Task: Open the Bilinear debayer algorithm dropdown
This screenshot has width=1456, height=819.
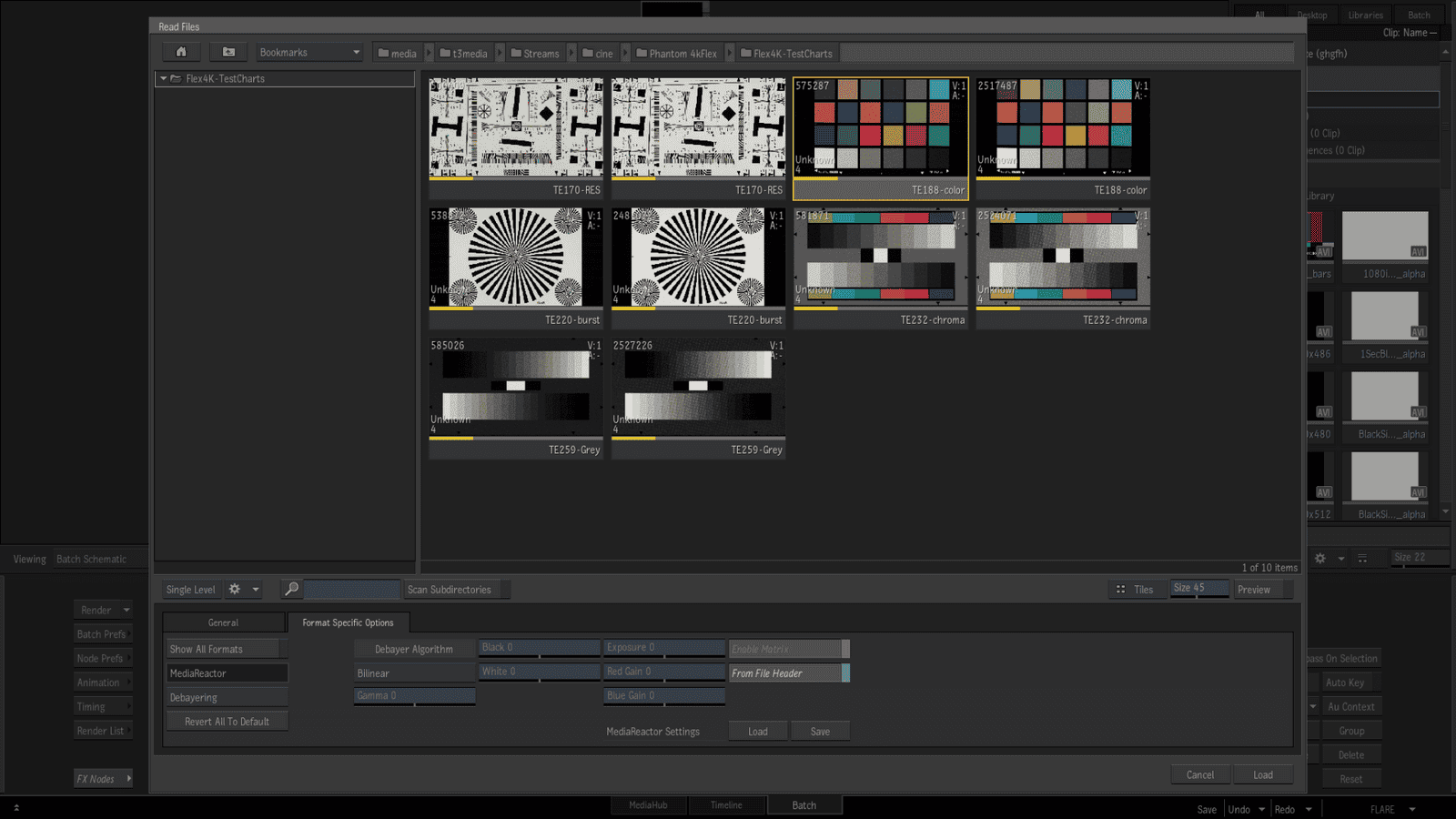Action: pos(413,673)
